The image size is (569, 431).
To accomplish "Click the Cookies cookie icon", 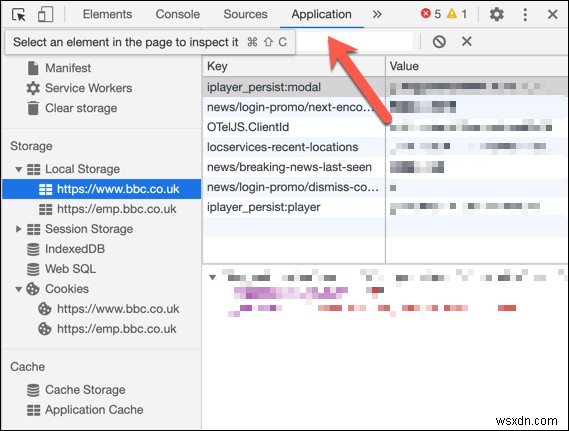I will point(33,289).
